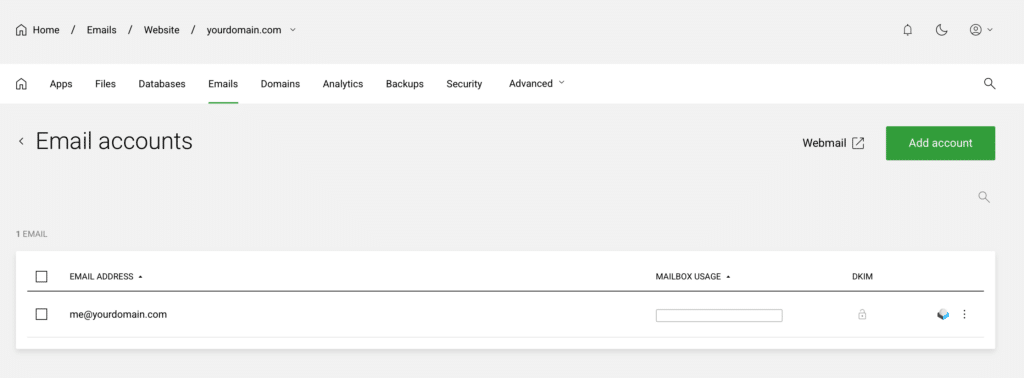The image size is (1024, 378).
Task: Toggle dark mode moon icon
Action: click(x=941, y=30)
